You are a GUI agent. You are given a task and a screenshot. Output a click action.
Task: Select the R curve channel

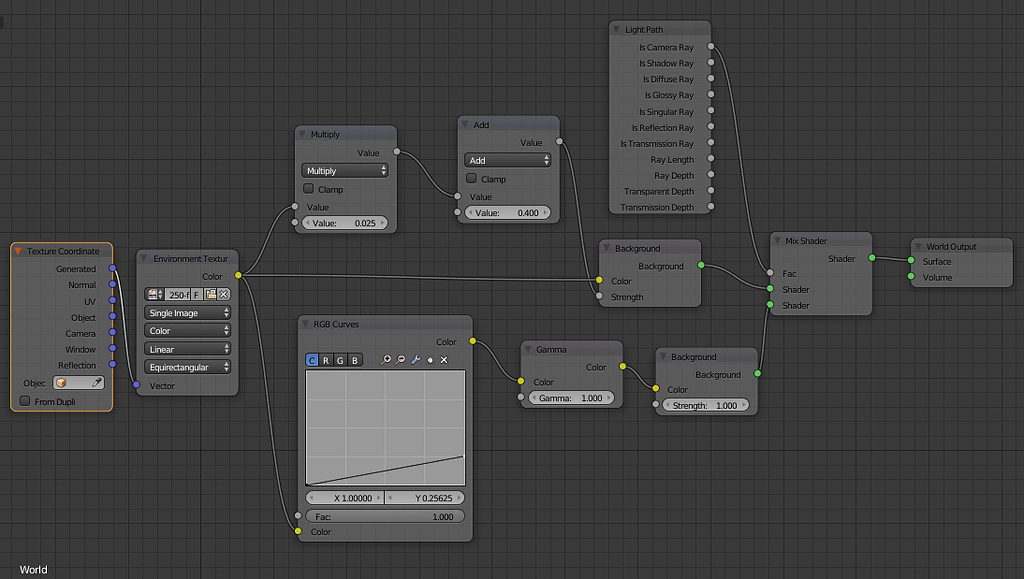pyautogui.click(x=326, y=360)
